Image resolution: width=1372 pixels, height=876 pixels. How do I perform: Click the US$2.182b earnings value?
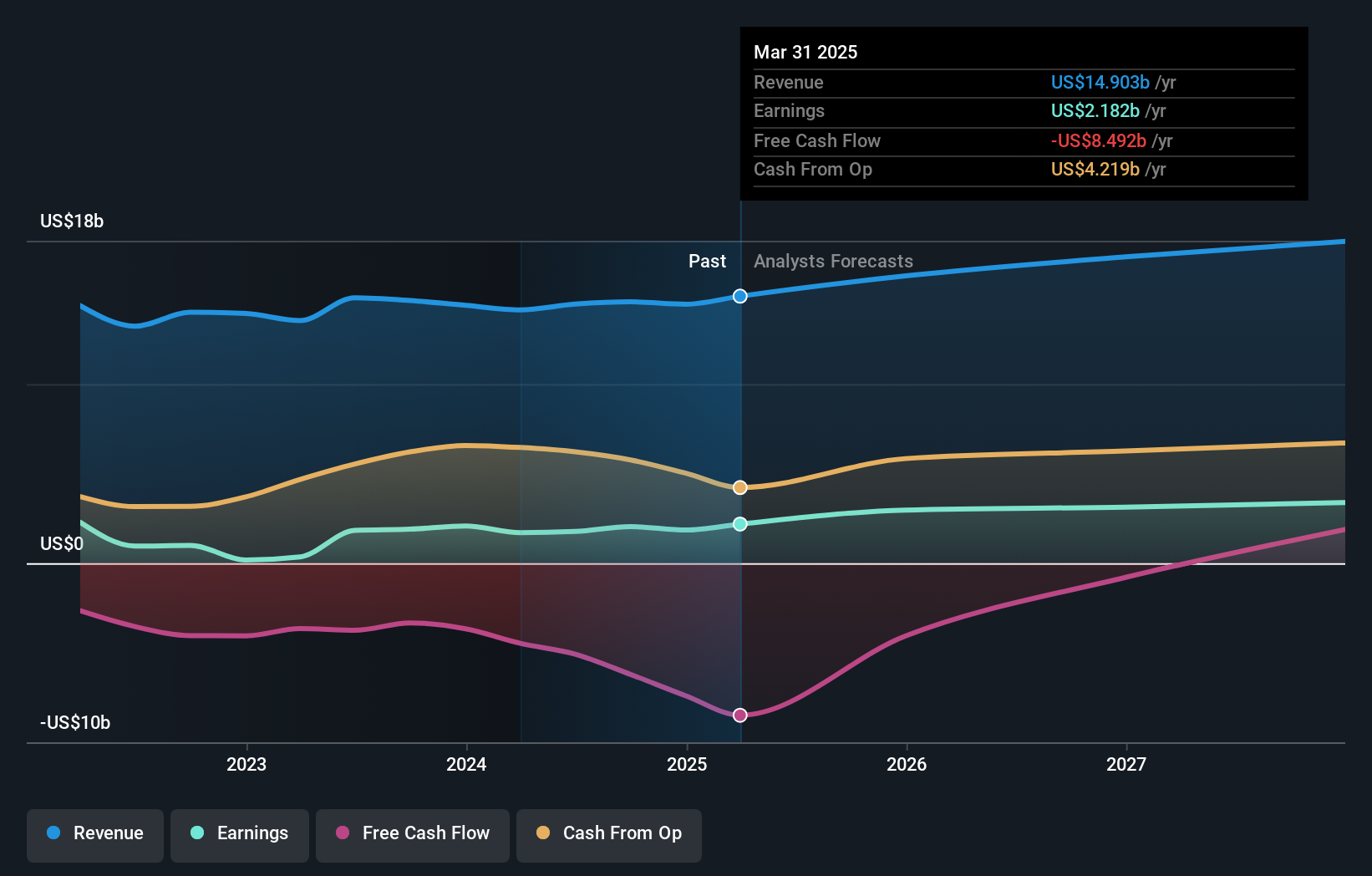click(1095, 110)
